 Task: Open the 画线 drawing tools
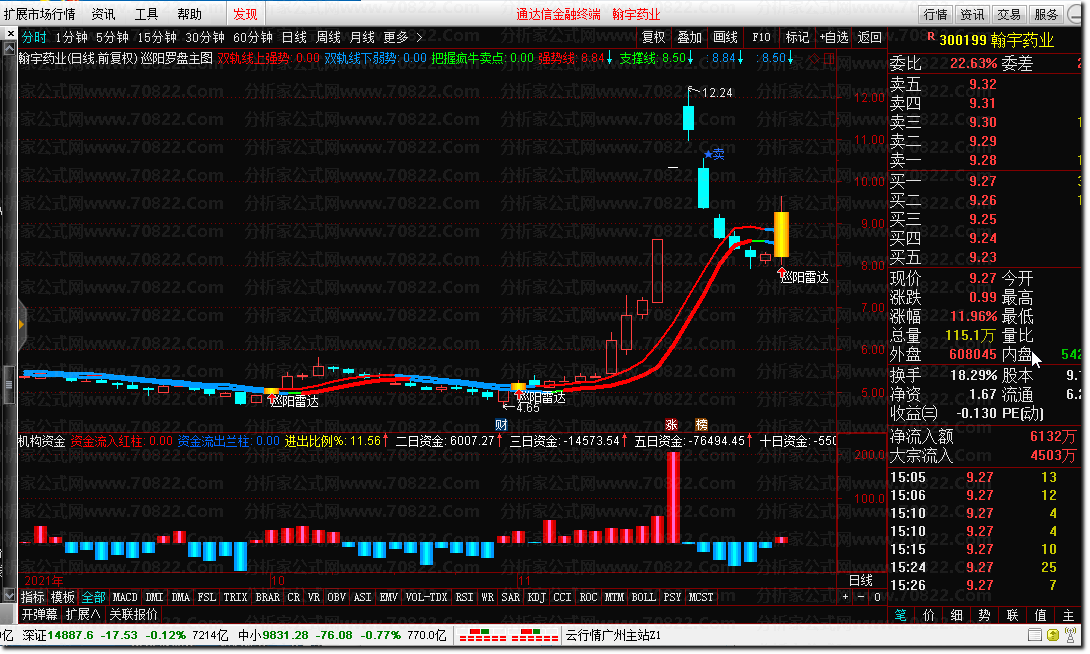point(726,37)
